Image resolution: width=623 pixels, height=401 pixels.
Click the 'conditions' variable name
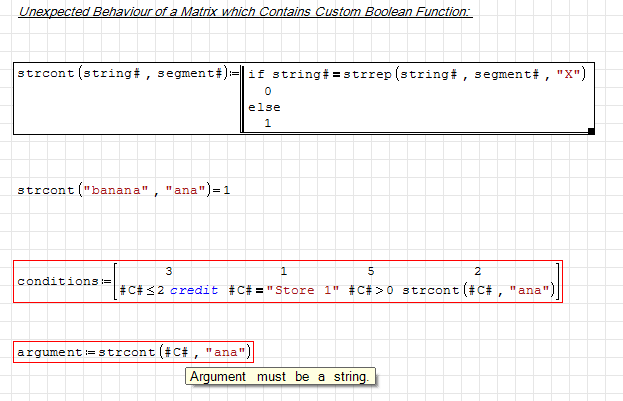tap(58, 281)
